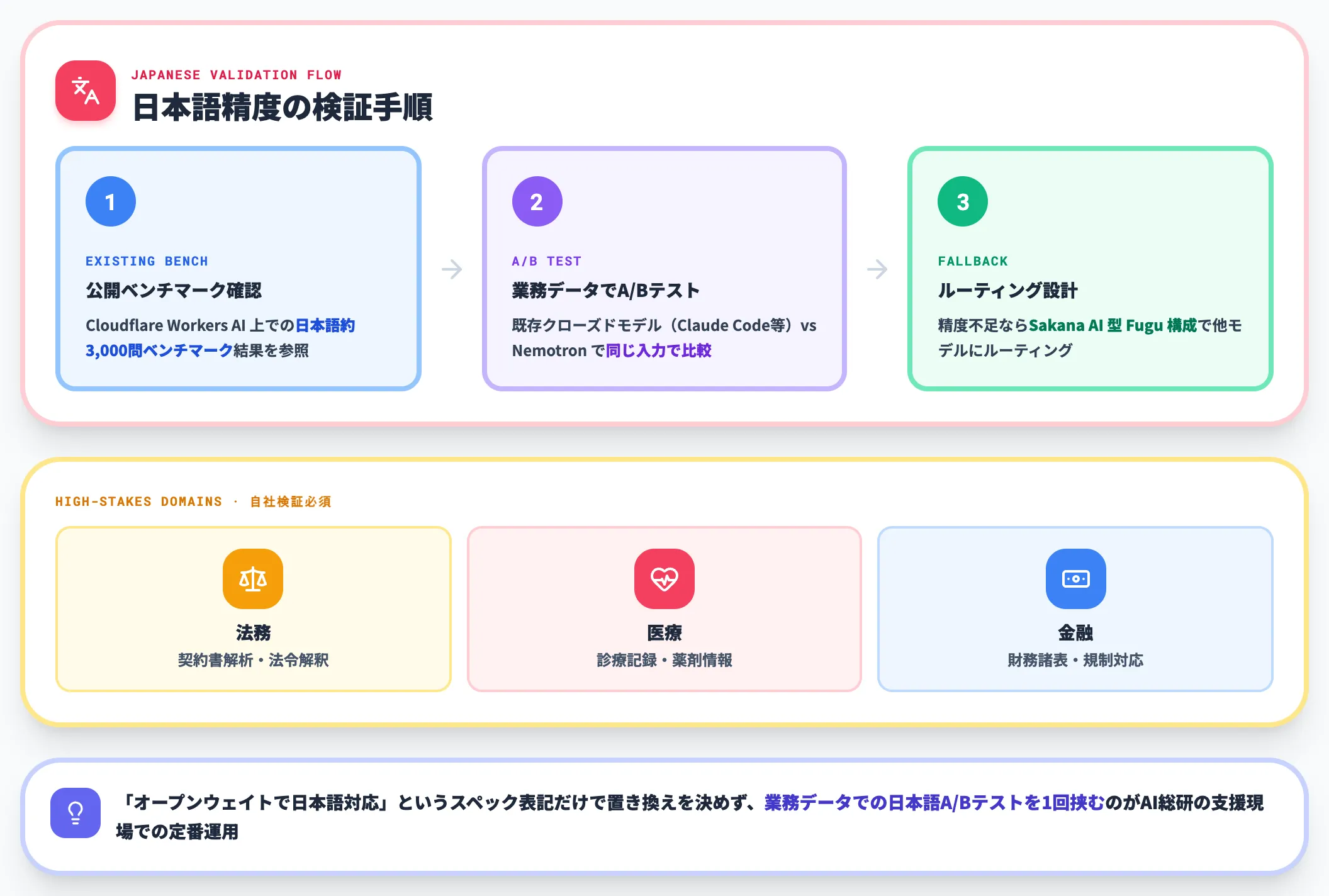Click the red heart pulse medical icon
Screen dimensions: 1329x896
664,579
